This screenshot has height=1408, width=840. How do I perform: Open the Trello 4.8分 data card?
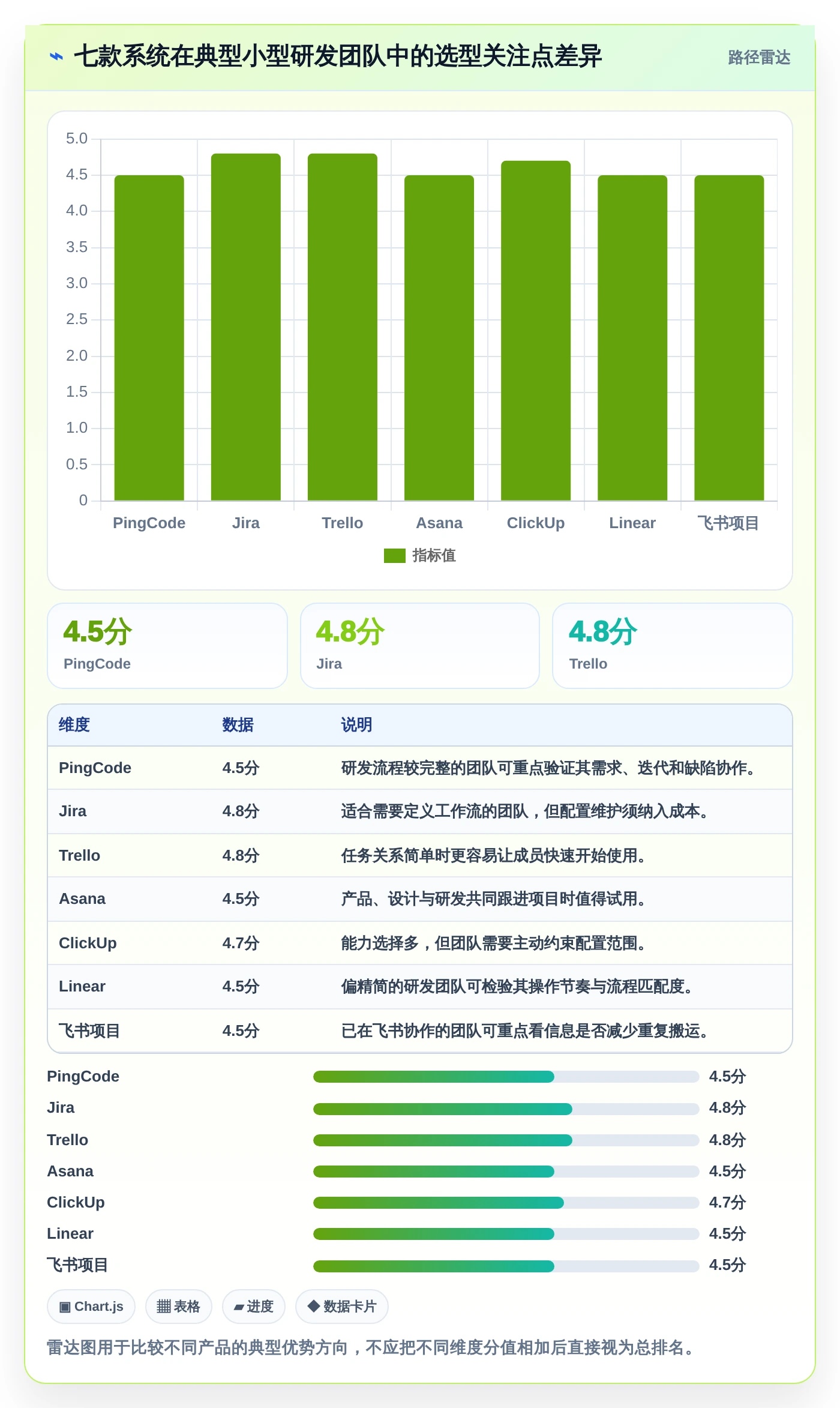click(x=673, y=646)
